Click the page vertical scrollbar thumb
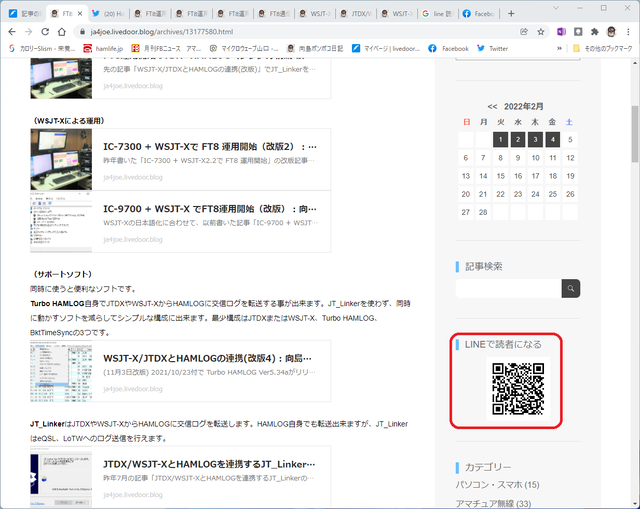Screen dimensions: 640x509 635,134
